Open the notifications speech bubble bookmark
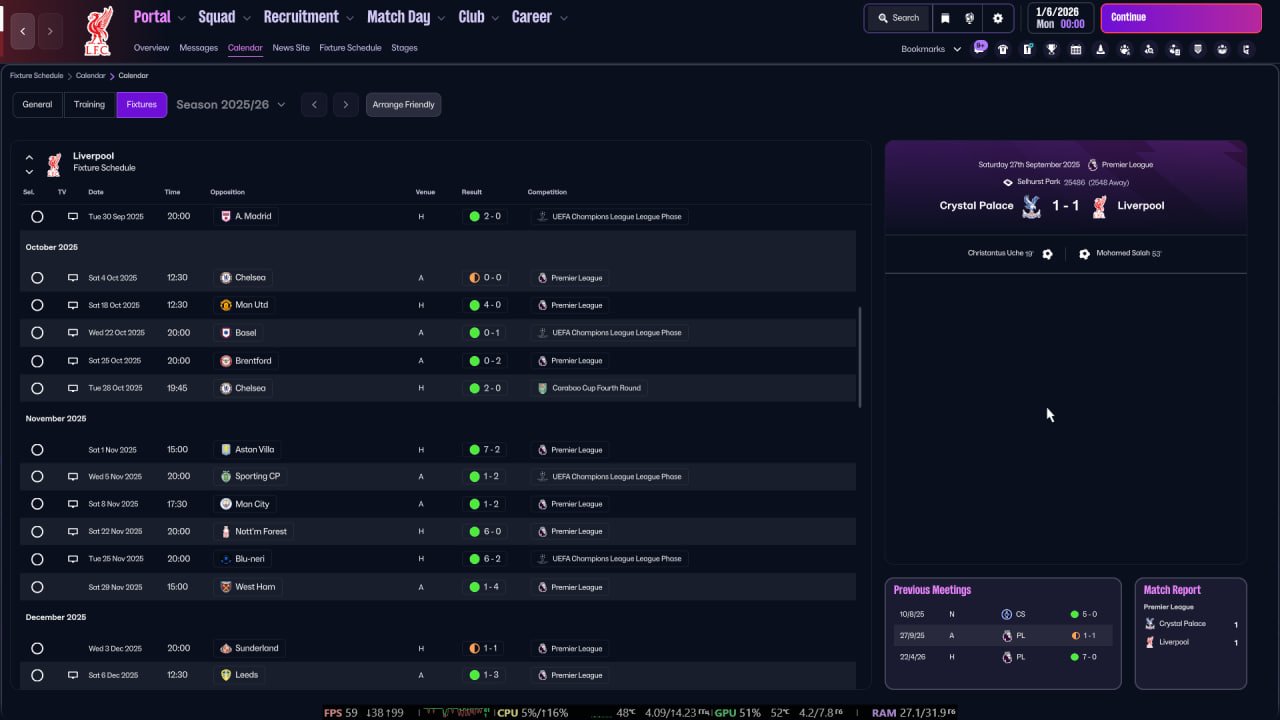This screenshot has height=720, width=1280. [x=980, y=48]
